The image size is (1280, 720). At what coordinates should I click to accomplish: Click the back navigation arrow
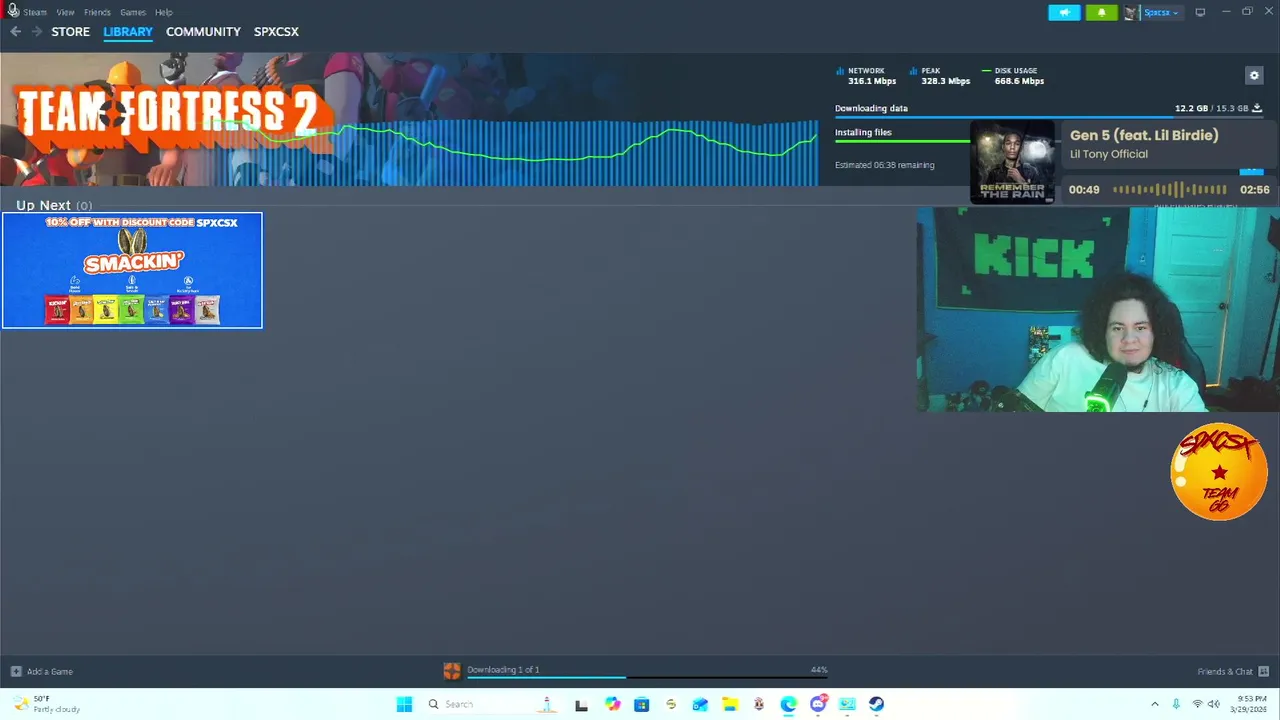15,32
